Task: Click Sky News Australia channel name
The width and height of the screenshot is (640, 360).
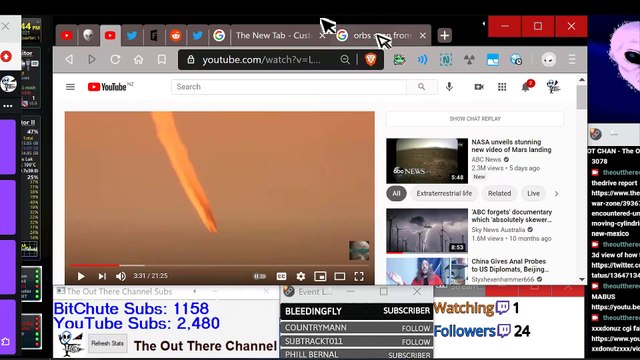Action: click(x=498, y=230)
